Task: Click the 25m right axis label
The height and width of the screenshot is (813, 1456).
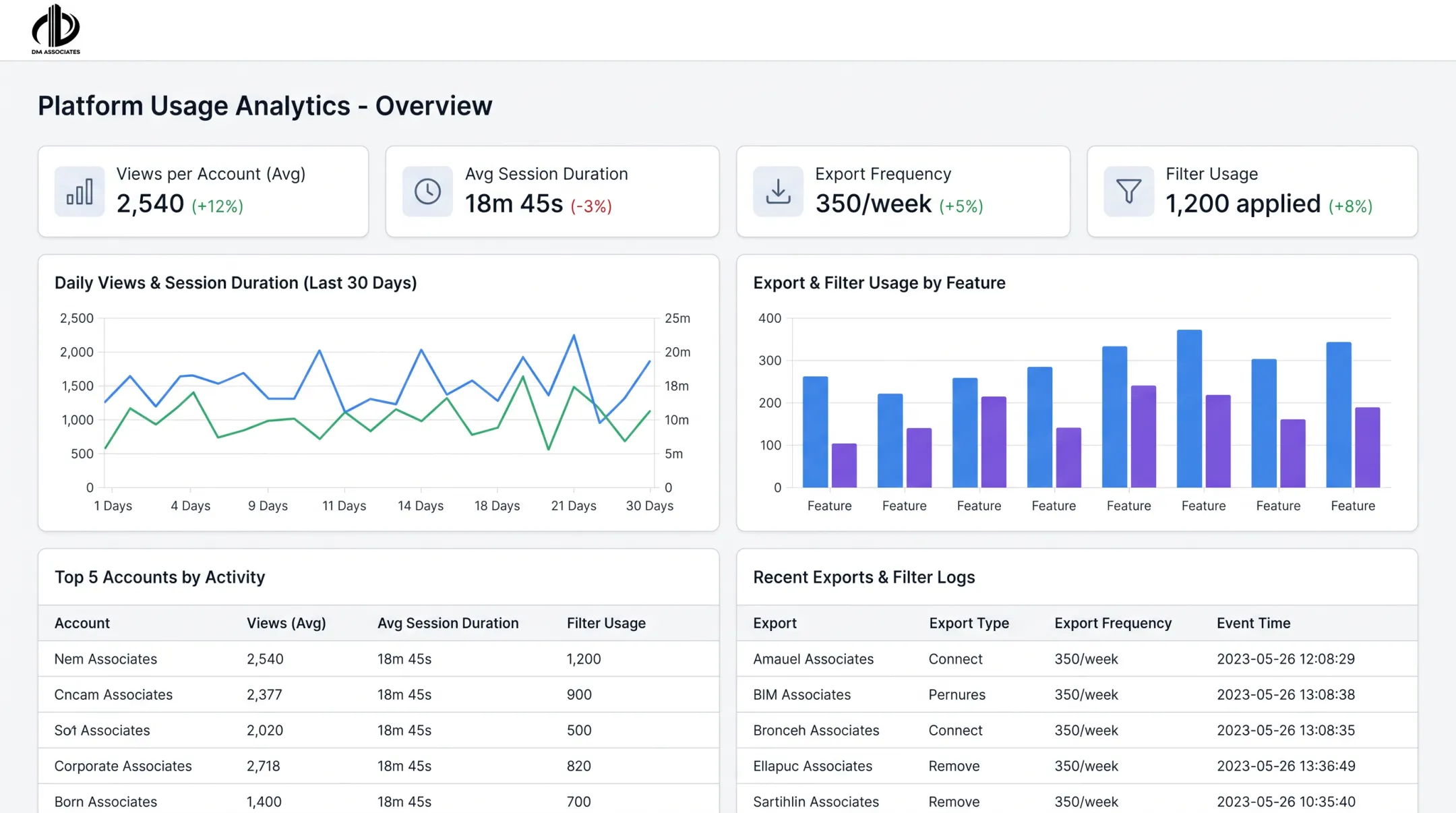Action: tap(677, 318)
